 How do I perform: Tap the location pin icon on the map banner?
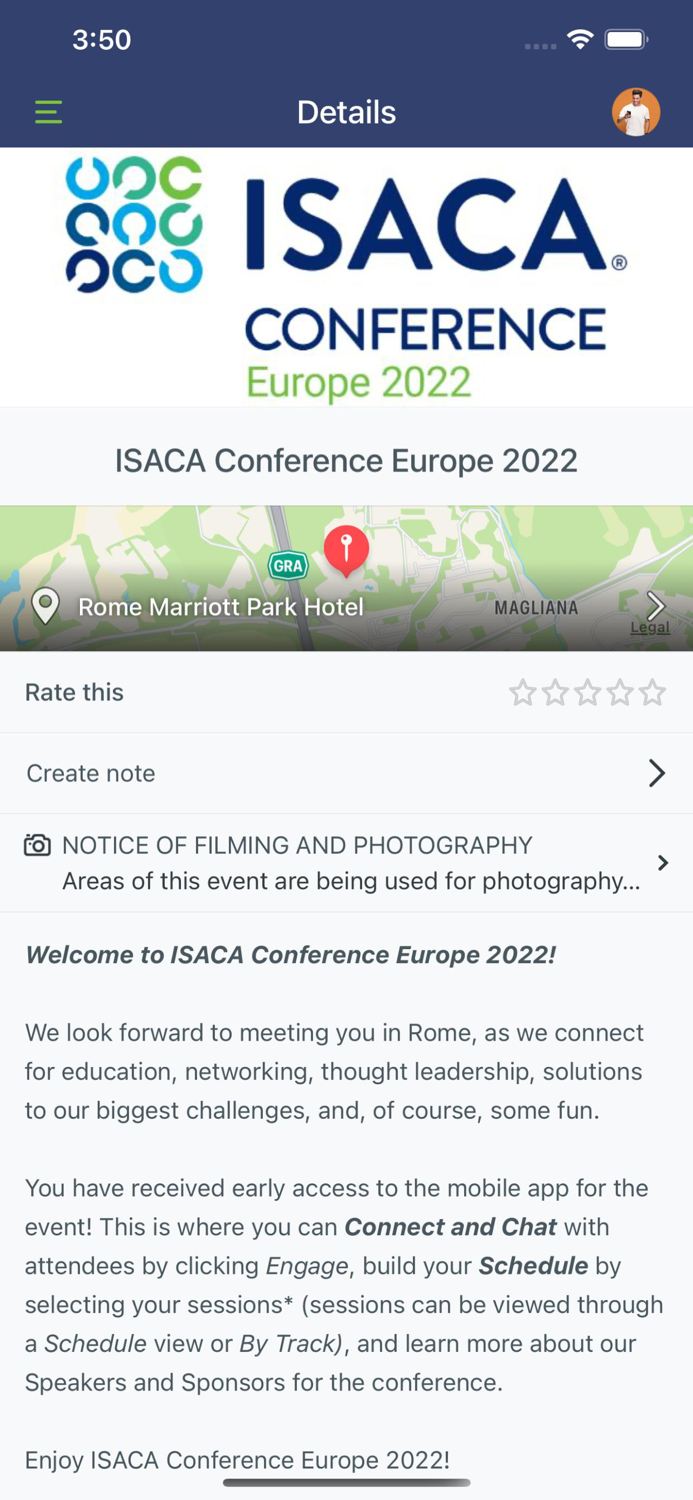[x=46, y=606]
